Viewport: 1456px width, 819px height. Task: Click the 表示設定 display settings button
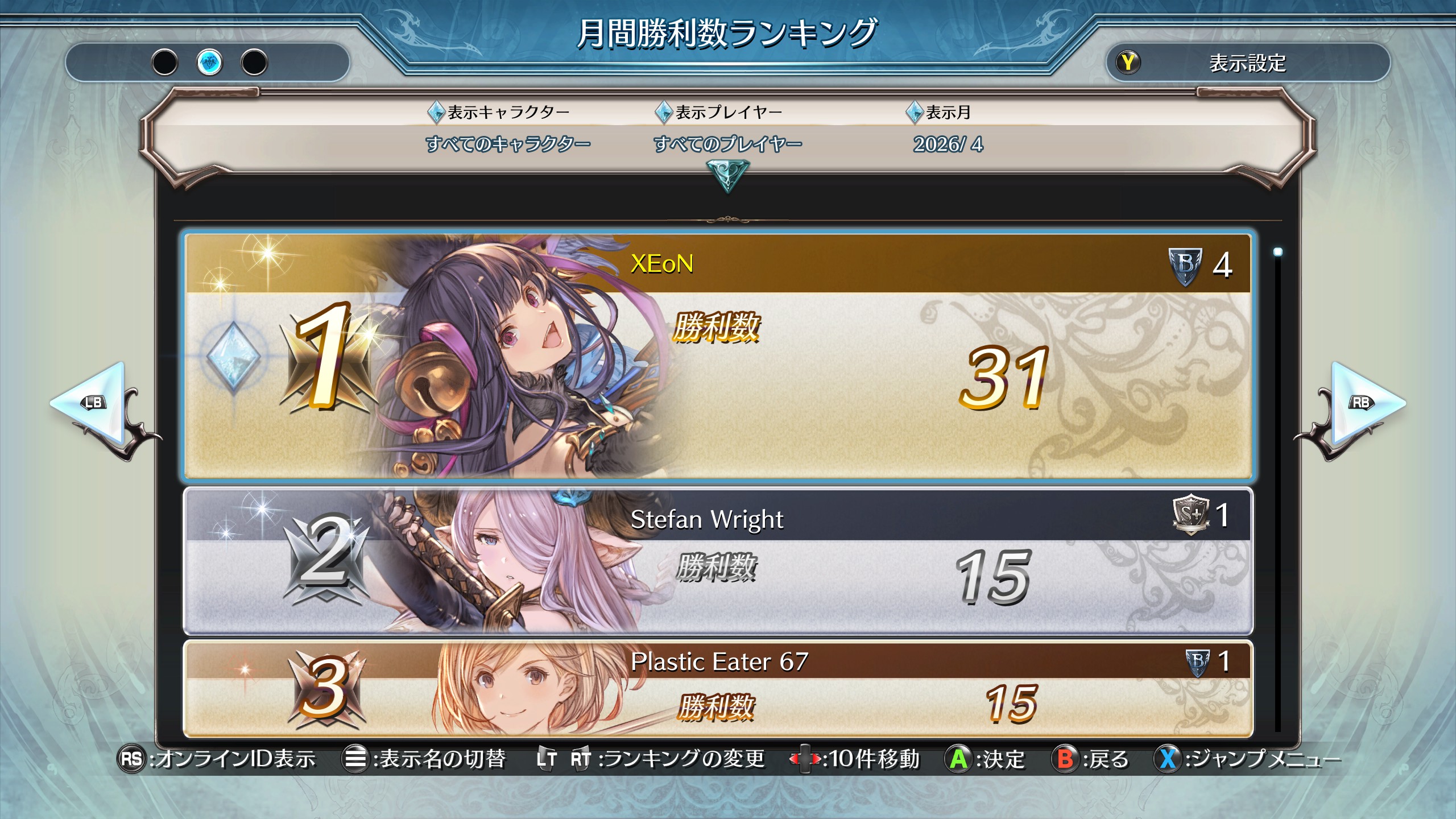[1248, 63]
